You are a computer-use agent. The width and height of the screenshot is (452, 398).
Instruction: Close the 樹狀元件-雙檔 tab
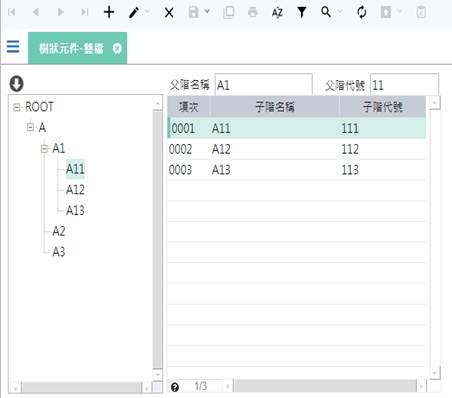tap(117, 48)
